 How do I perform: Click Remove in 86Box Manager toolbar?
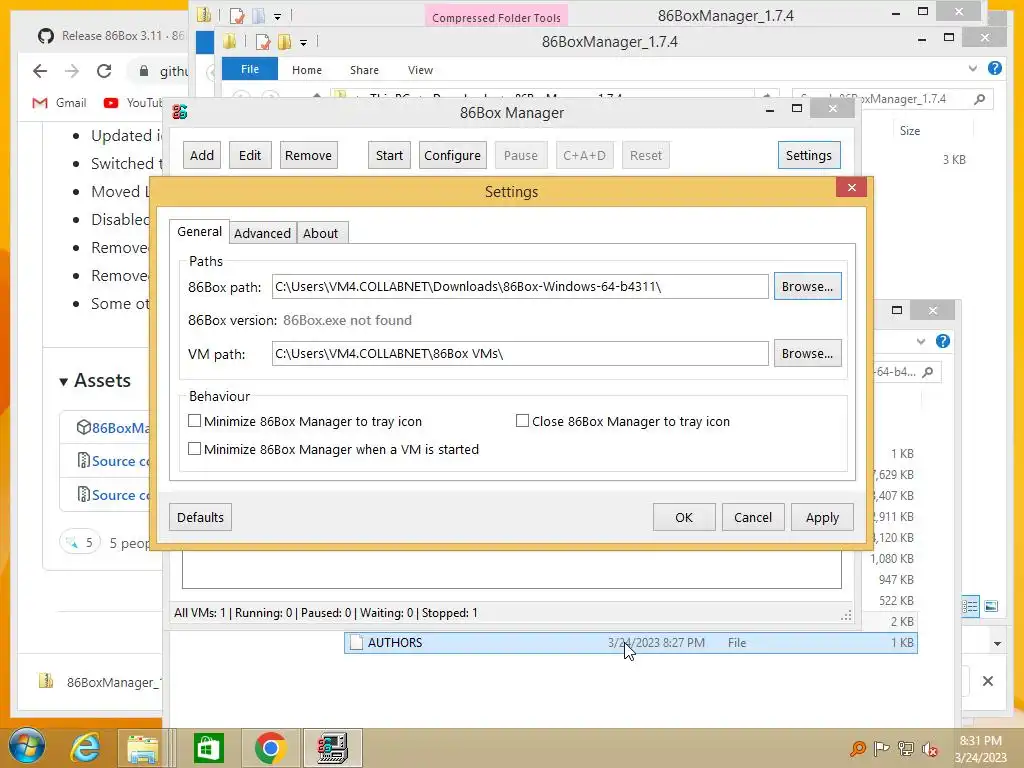[x=308, y=155]
